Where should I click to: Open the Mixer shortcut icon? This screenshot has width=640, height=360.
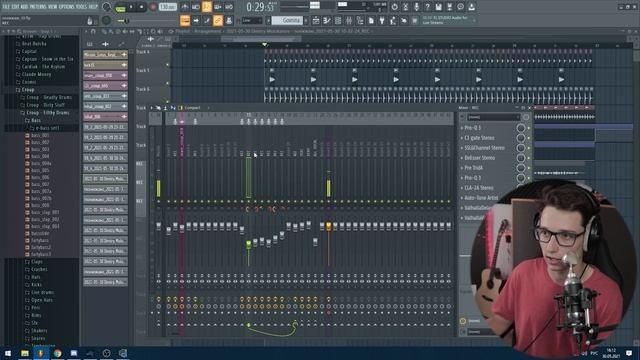click(349, 20)
